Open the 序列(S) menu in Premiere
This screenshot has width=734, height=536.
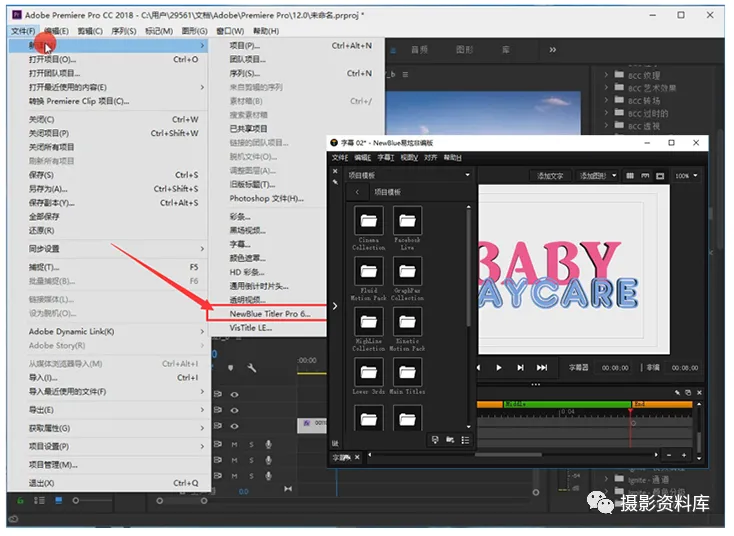click(124, 31)
